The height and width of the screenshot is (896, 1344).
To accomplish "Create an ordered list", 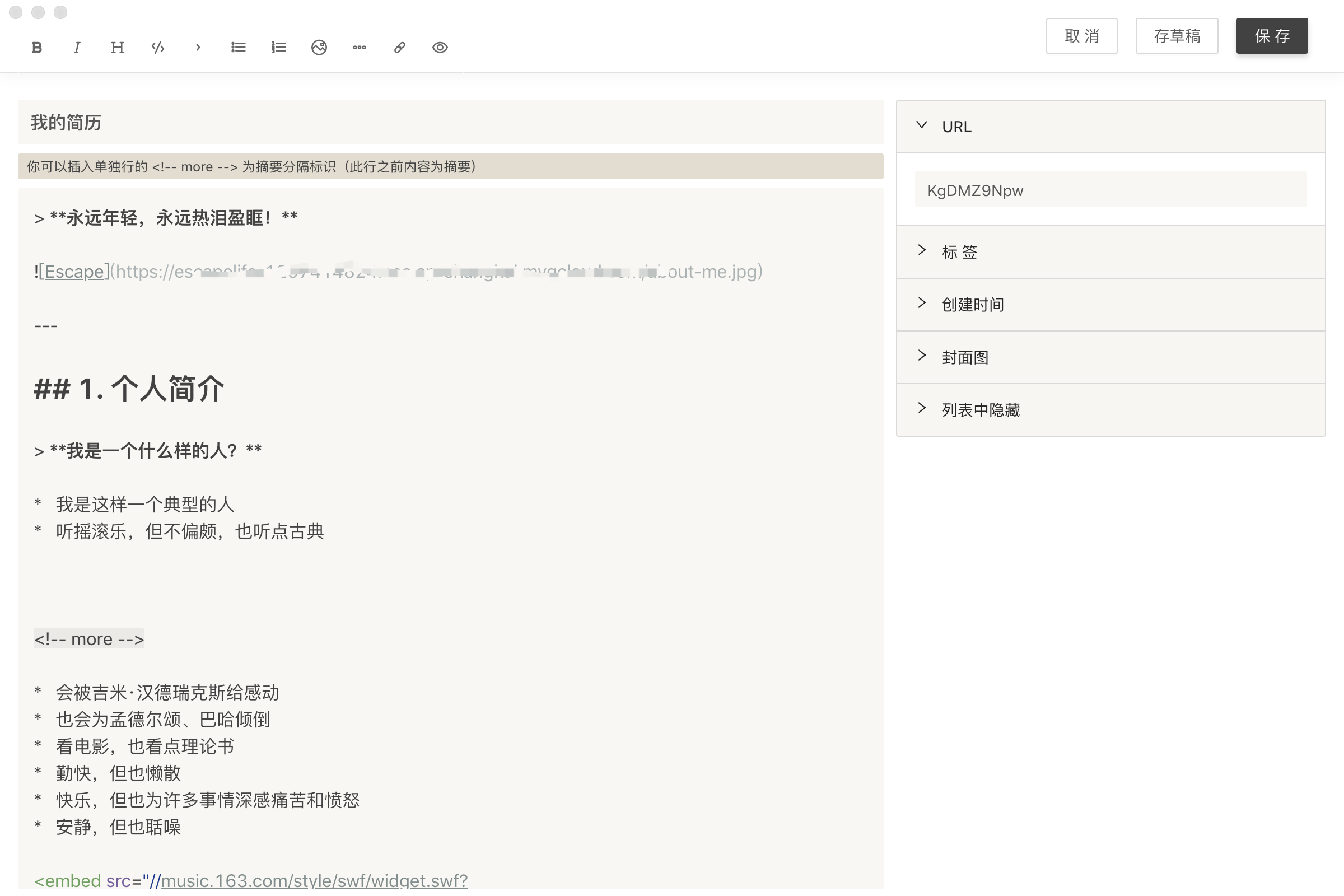I will (x=278, y=48).
